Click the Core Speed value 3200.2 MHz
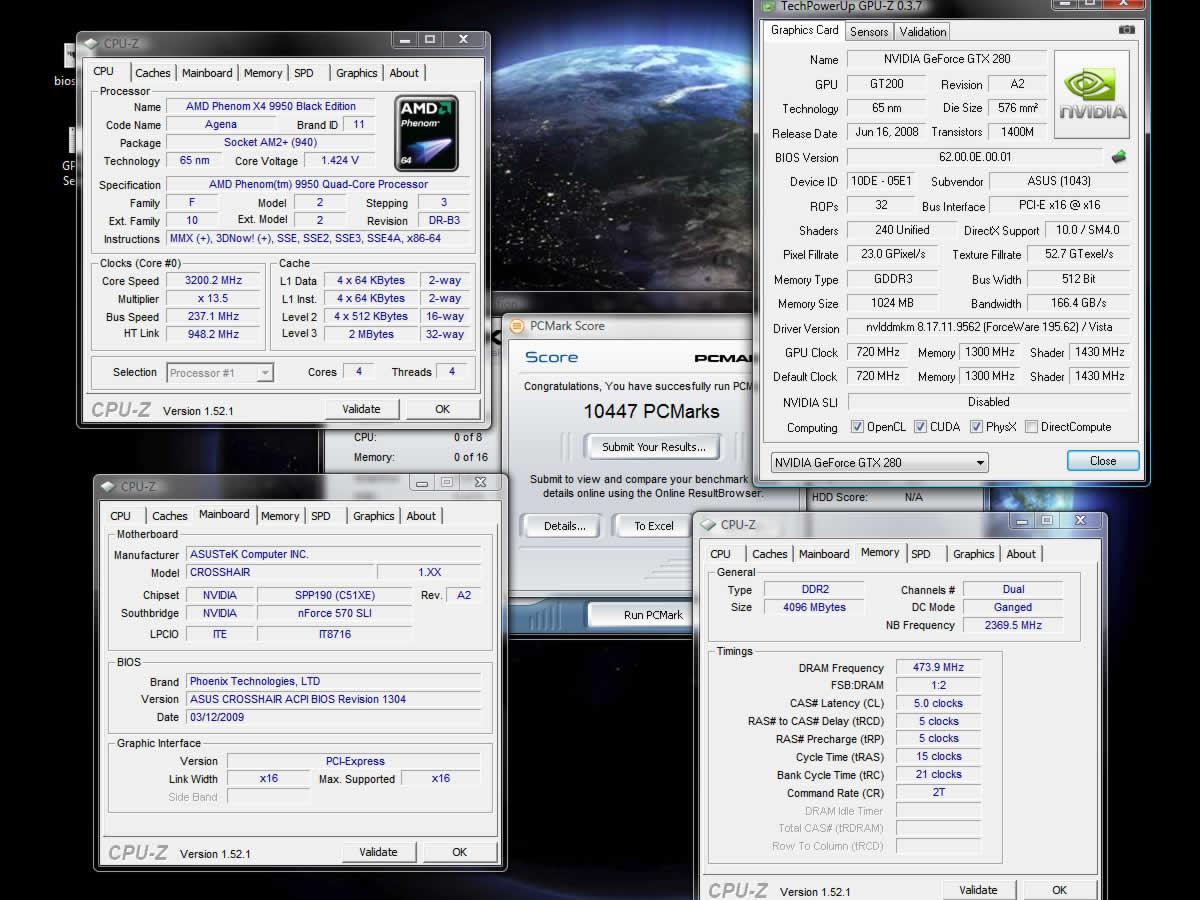This screenshot has width=1200, height=900. (x=214, y=281)
